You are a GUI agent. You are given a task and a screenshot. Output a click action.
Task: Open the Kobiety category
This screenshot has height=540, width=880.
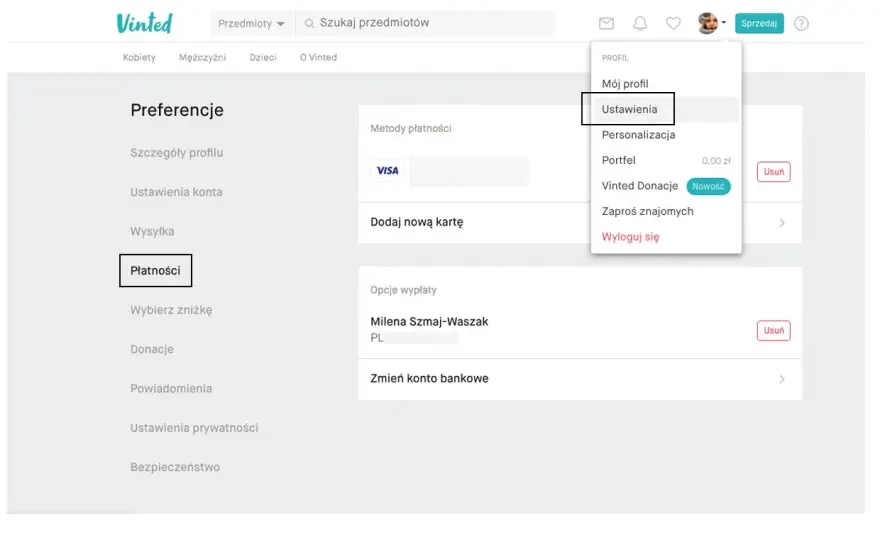point(139,57)
